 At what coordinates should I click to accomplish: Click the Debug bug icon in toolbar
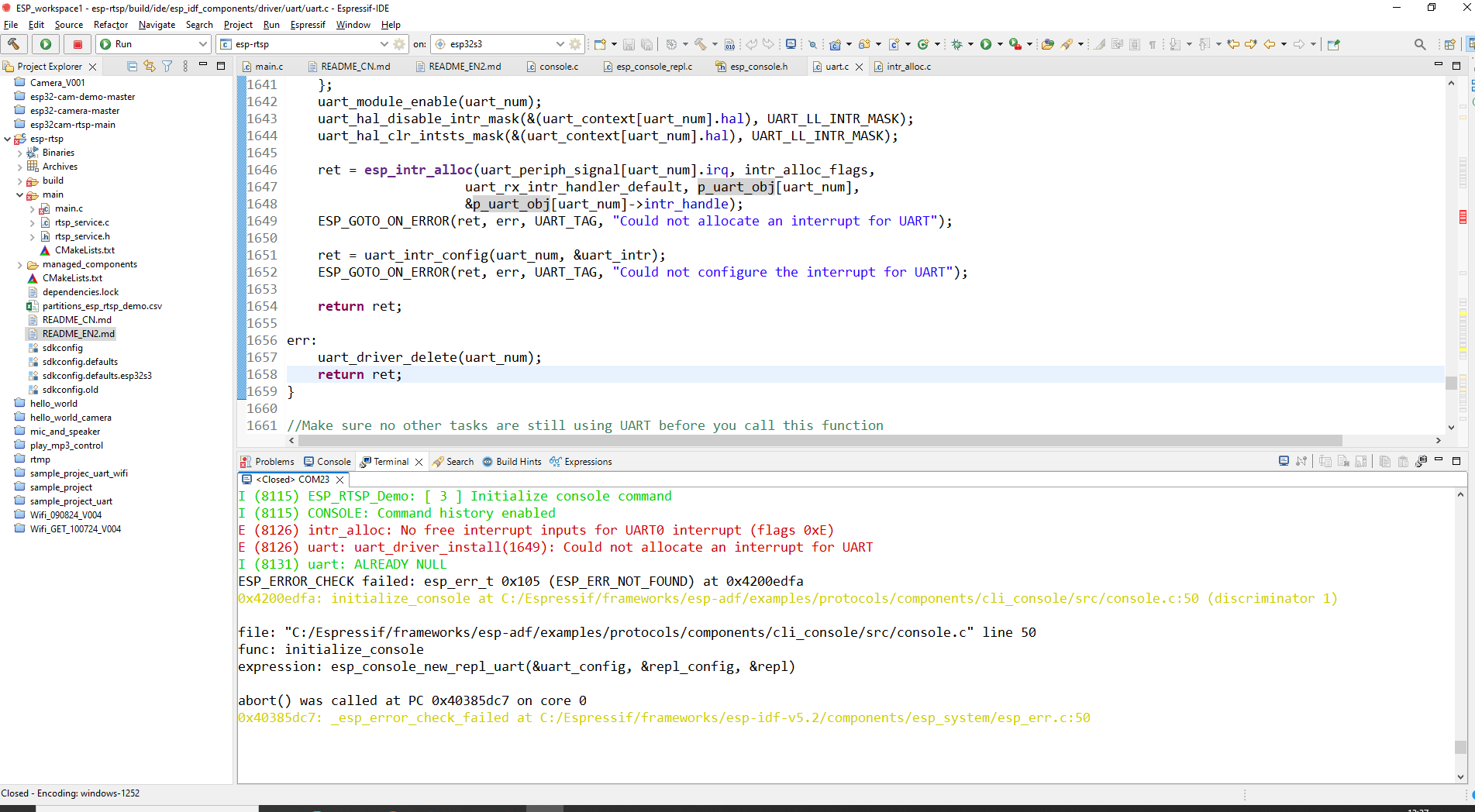click(x=957, y=44)
